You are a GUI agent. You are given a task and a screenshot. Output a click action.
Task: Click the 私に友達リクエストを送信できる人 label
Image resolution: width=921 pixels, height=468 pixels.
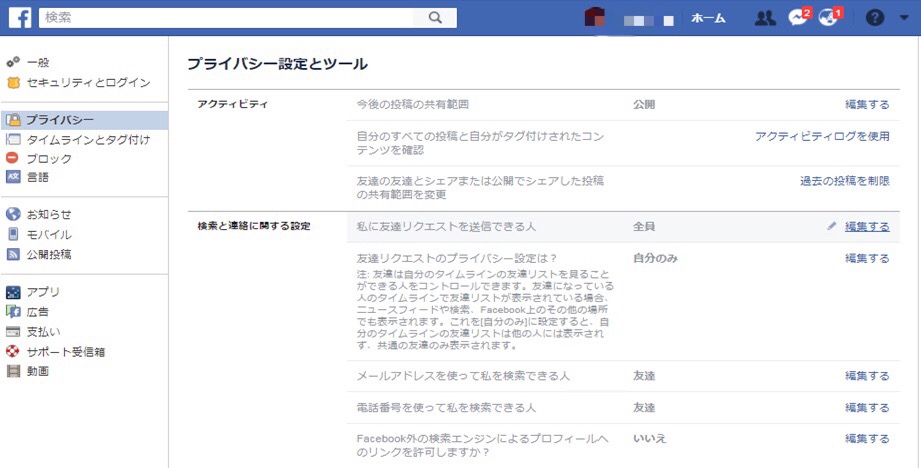pos(446,227)
